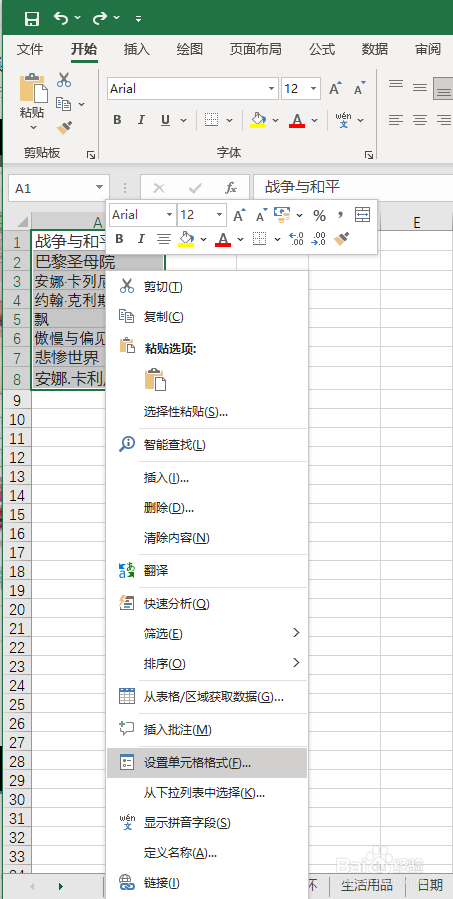The image size is (453, 899).
Task: Click the Copy icon in ribbon clipboard group
Action: (63, 104)
